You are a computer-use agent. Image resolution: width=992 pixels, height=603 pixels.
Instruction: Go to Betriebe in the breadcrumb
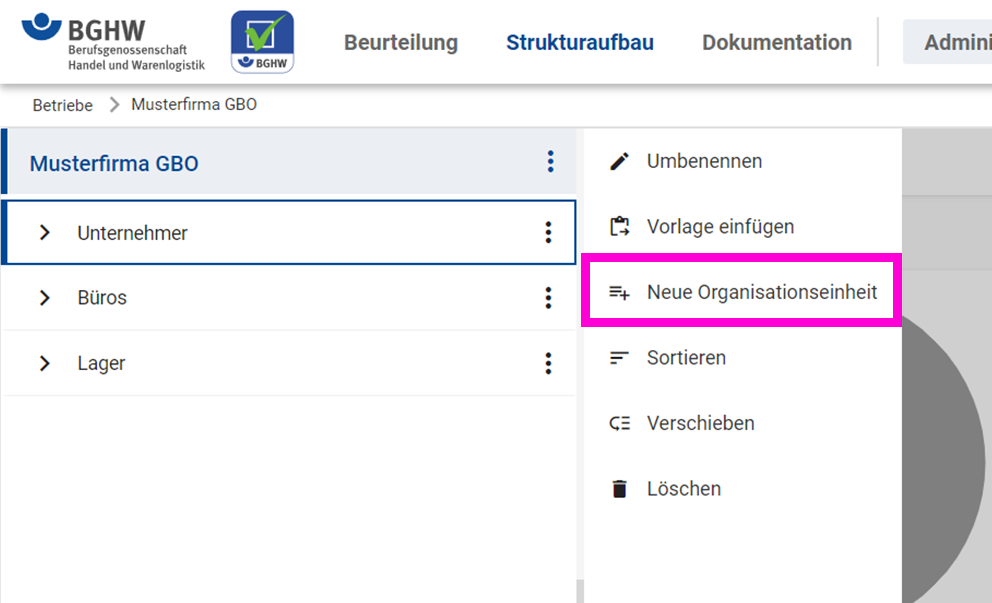(62, 105)
